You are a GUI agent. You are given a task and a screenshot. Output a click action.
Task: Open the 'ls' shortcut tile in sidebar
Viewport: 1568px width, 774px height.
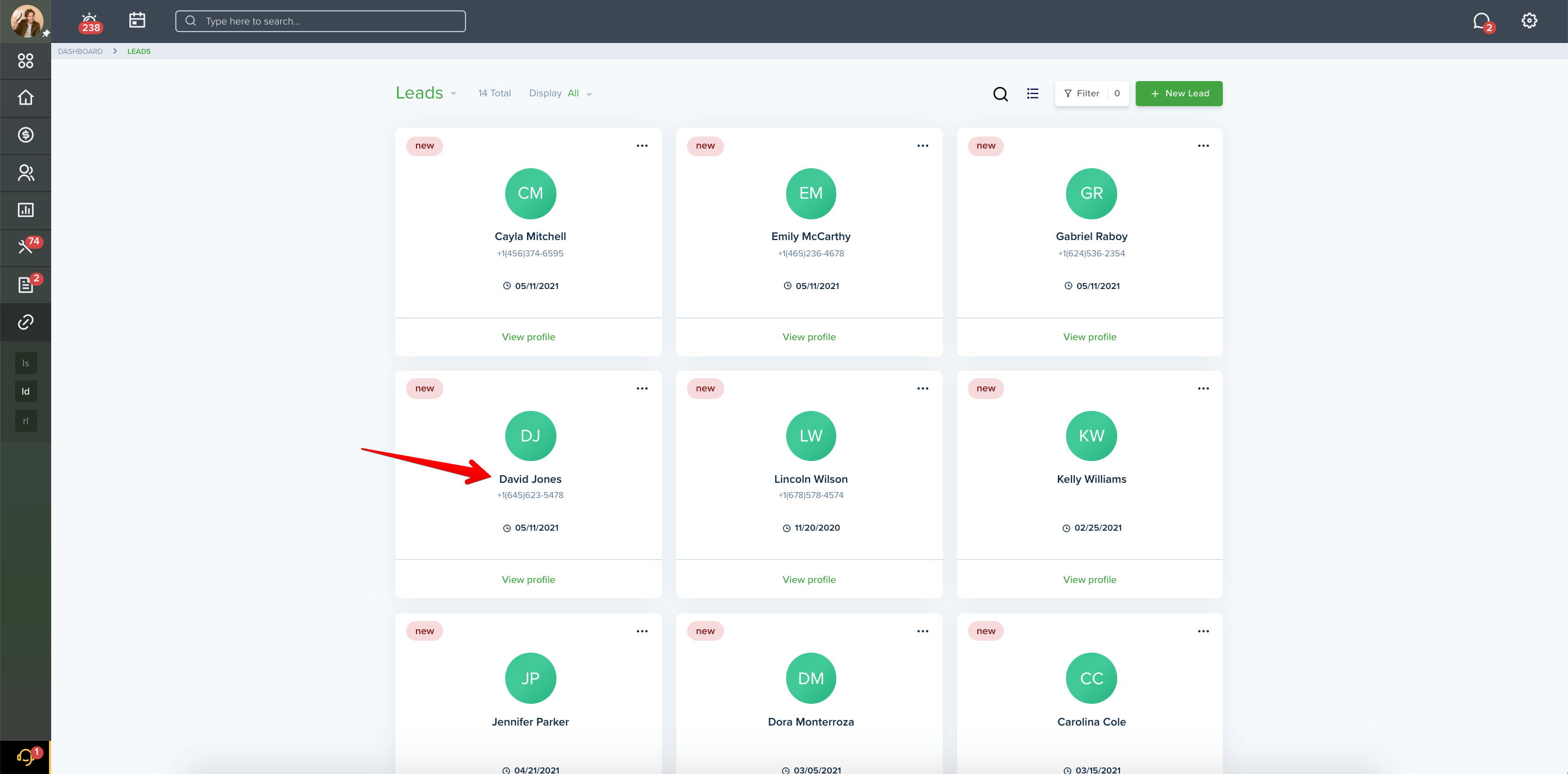(x=26, y=363)
